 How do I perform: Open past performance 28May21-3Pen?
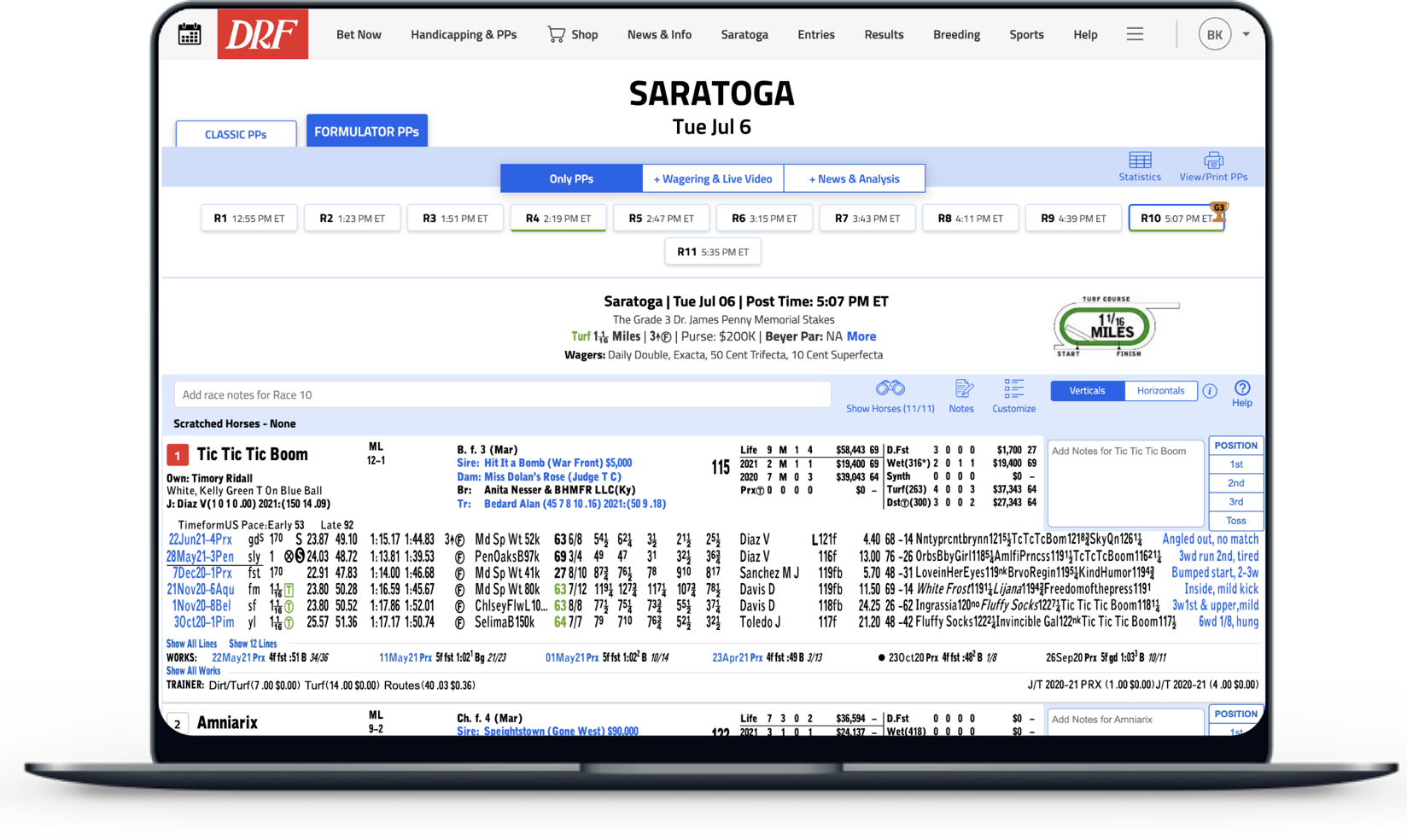coord(201,556)
